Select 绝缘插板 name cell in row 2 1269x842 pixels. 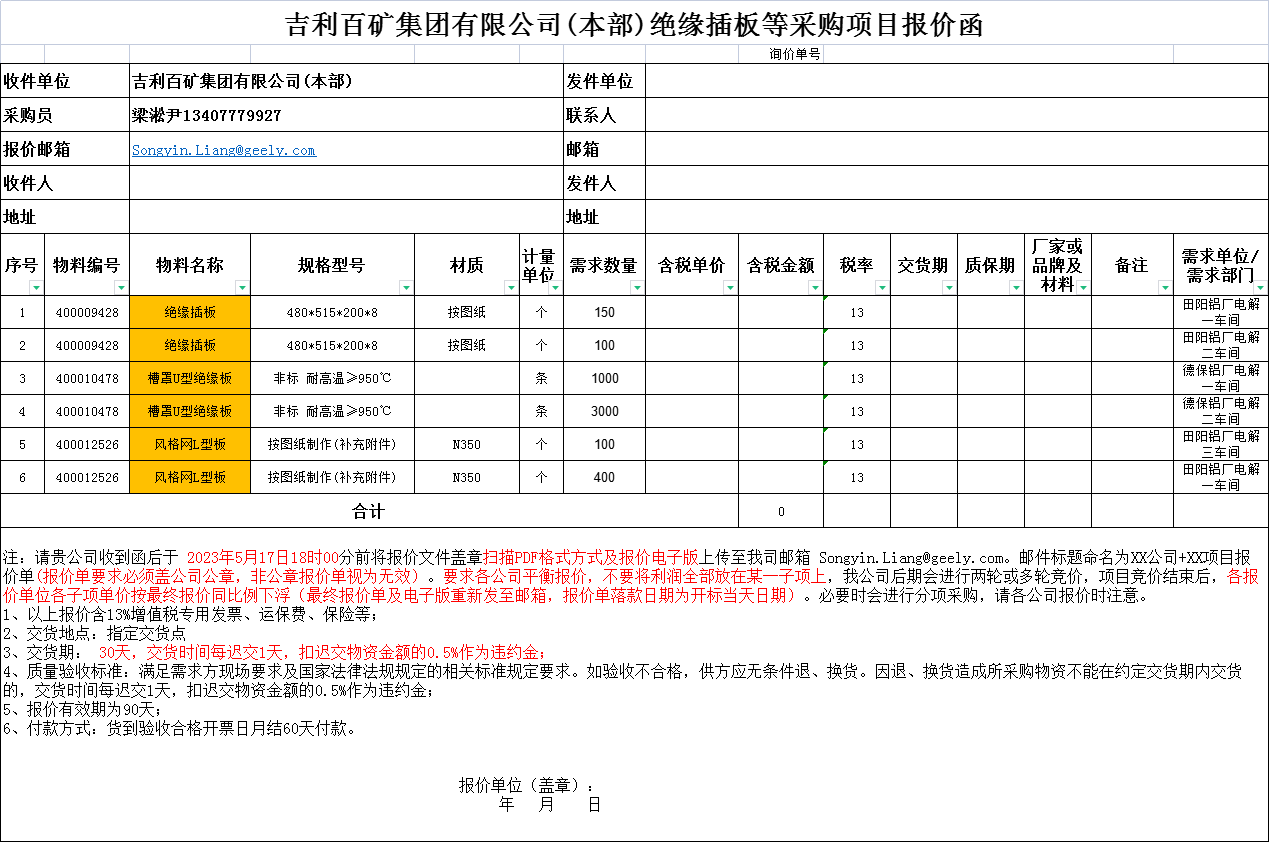[x=190, y=345]
